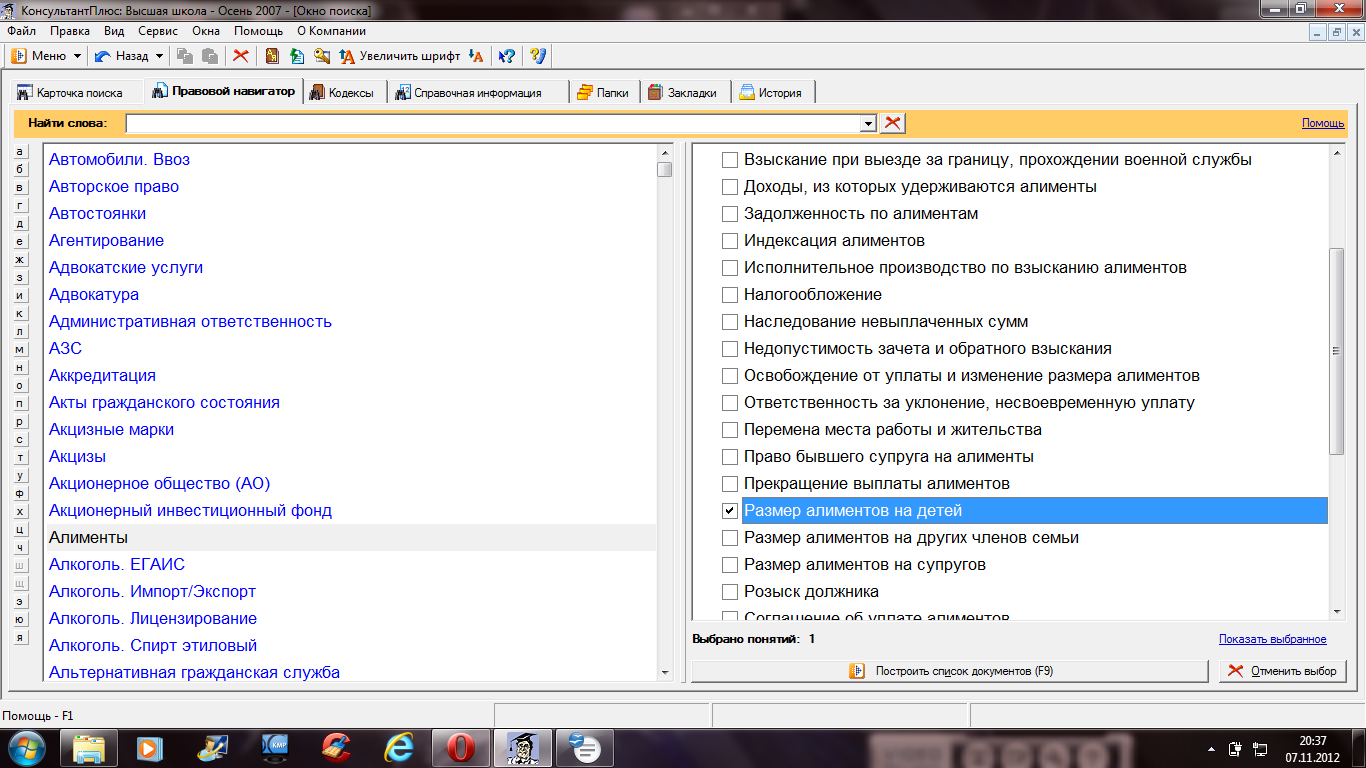The width and height of the screenshot is (1366, 768).
Task: Click in Найти слова input field
Action: pos(493,123)
